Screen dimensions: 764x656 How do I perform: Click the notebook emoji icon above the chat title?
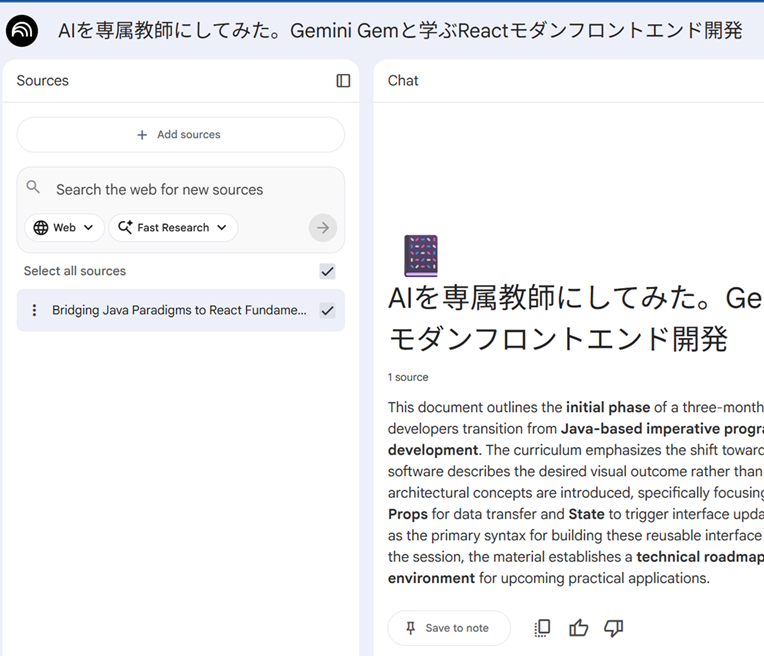pyautogui.click(x=420, y=256)
